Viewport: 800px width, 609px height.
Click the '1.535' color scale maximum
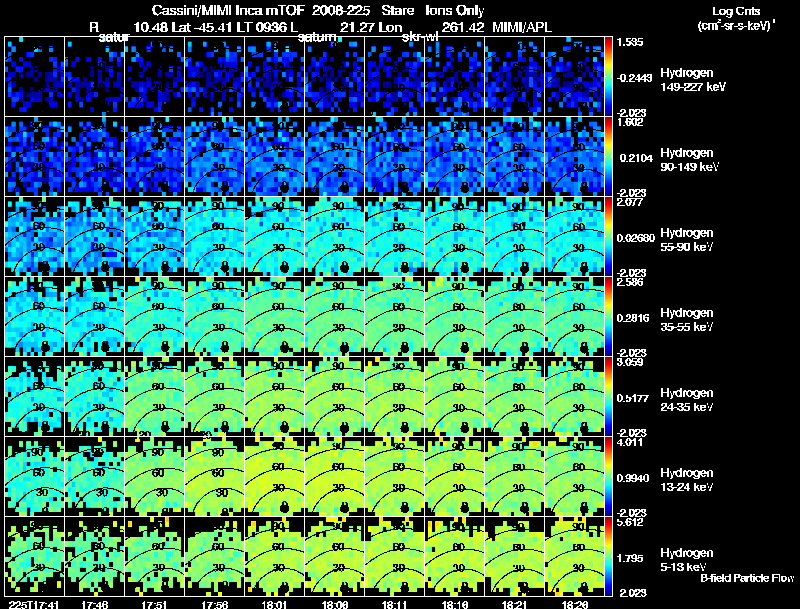[x=630, y=42]
